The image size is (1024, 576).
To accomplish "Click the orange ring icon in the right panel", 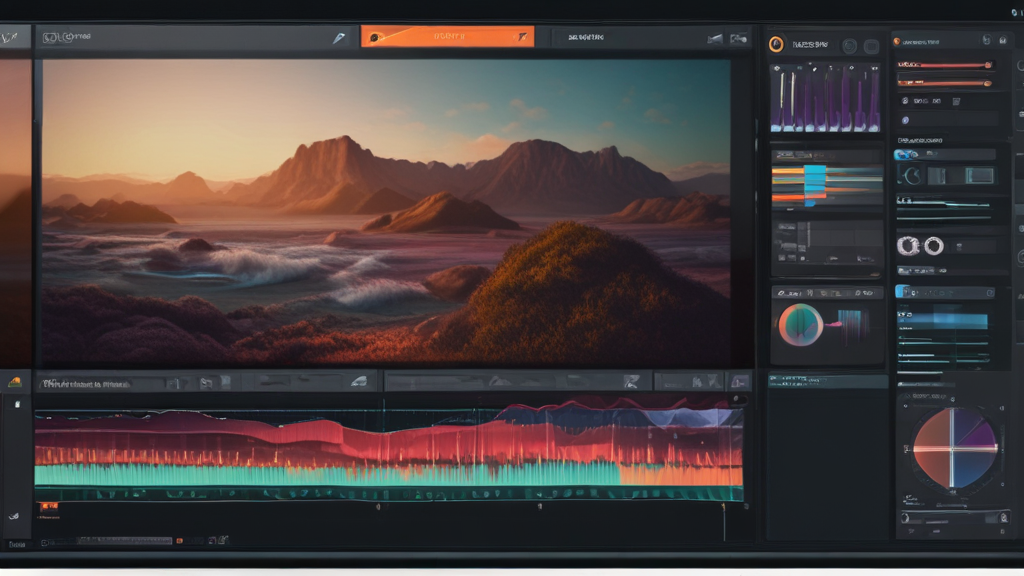I will pos(776,44).
